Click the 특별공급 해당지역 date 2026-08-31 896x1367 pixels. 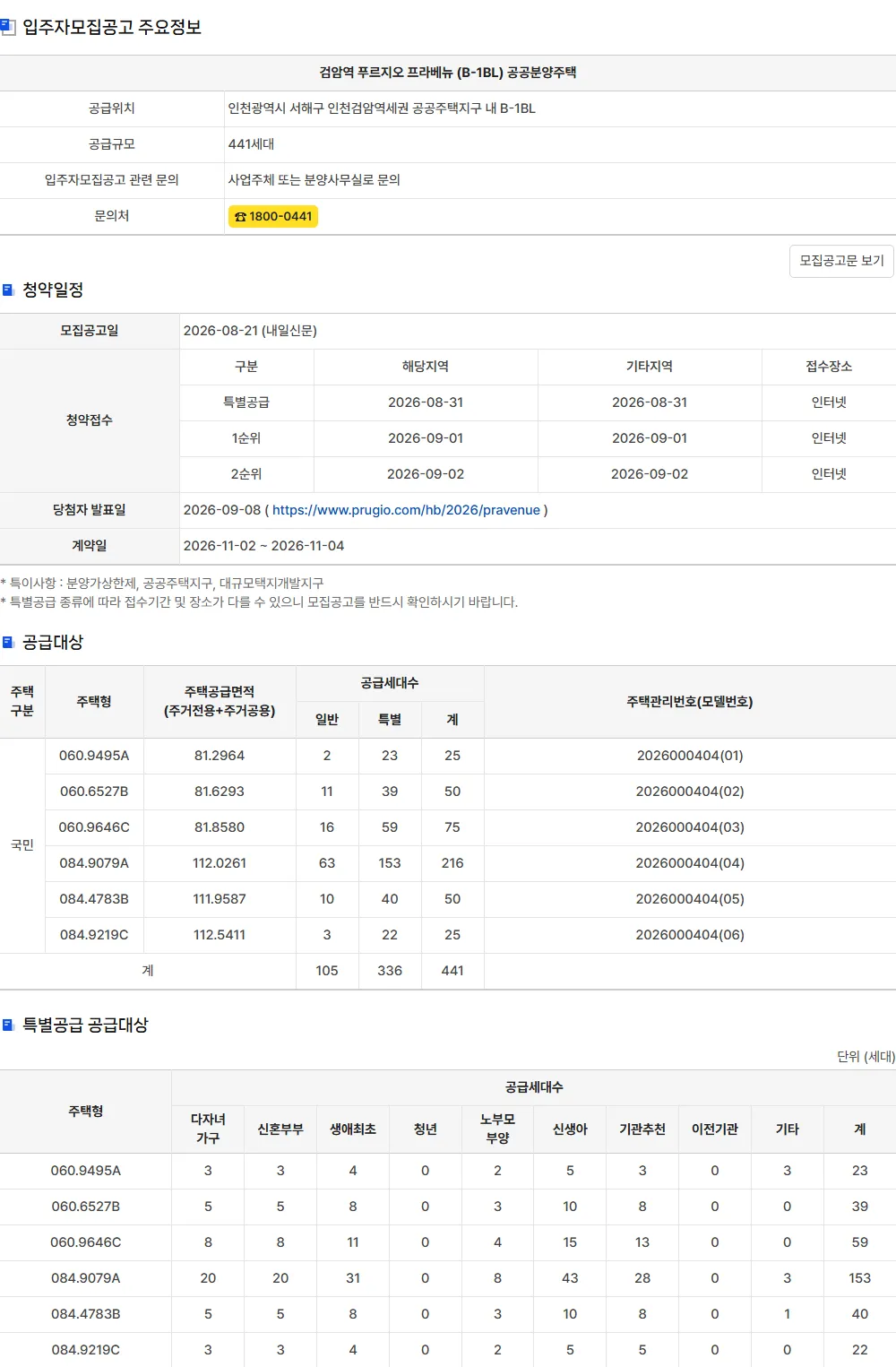426,402
